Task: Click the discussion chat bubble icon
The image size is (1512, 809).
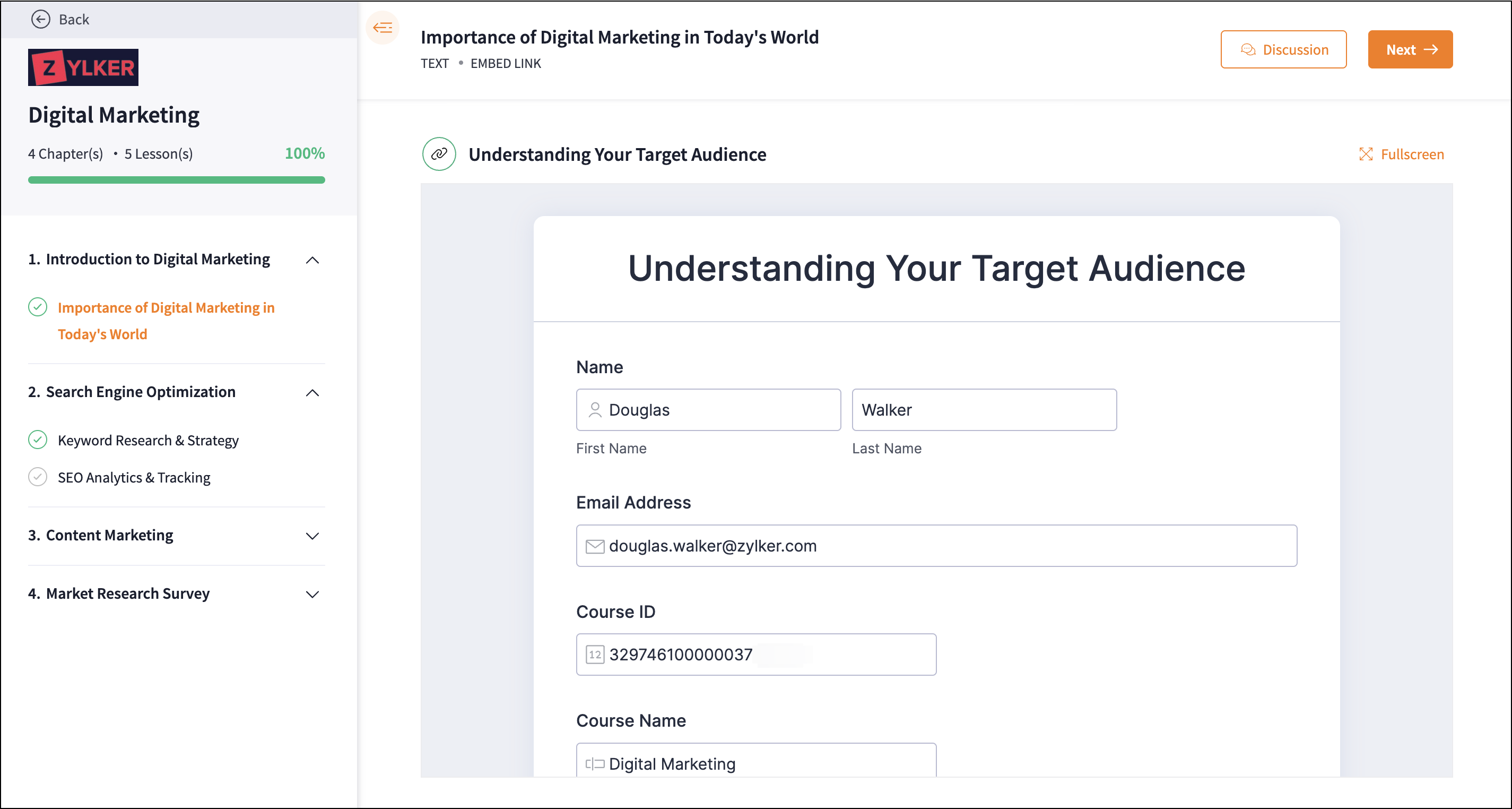Action: 1248,49
